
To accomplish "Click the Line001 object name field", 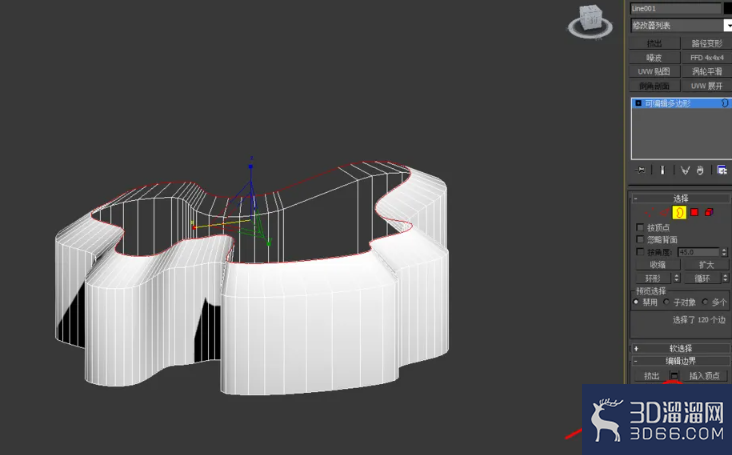I will 676,8.
